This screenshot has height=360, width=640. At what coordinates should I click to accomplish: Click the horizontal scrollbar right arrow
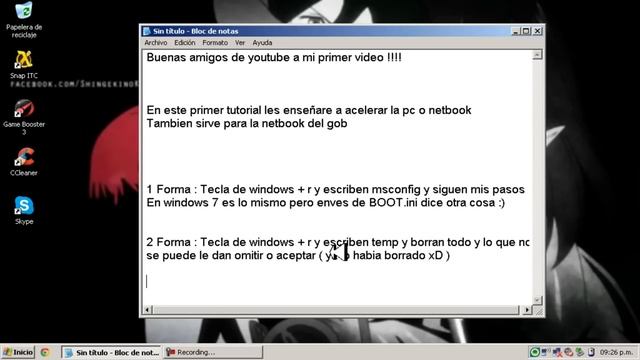527,310
